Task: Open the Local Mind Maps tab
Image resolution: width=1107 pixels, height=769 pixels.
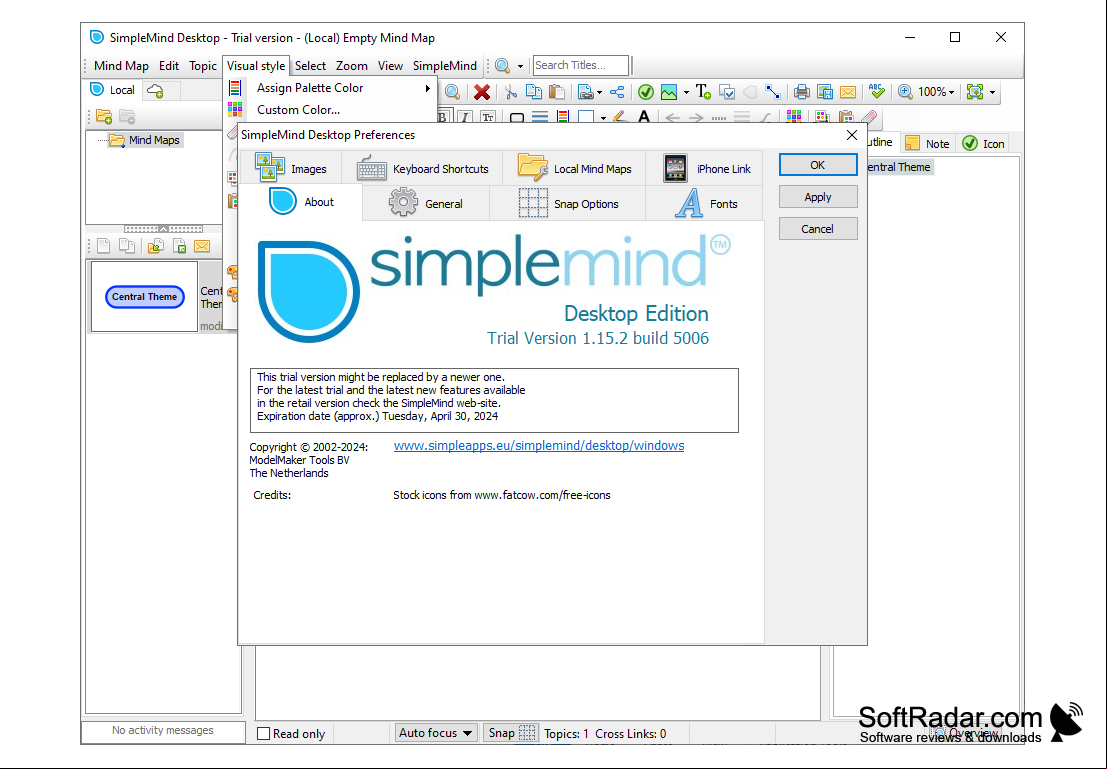Action: point(574,169)
